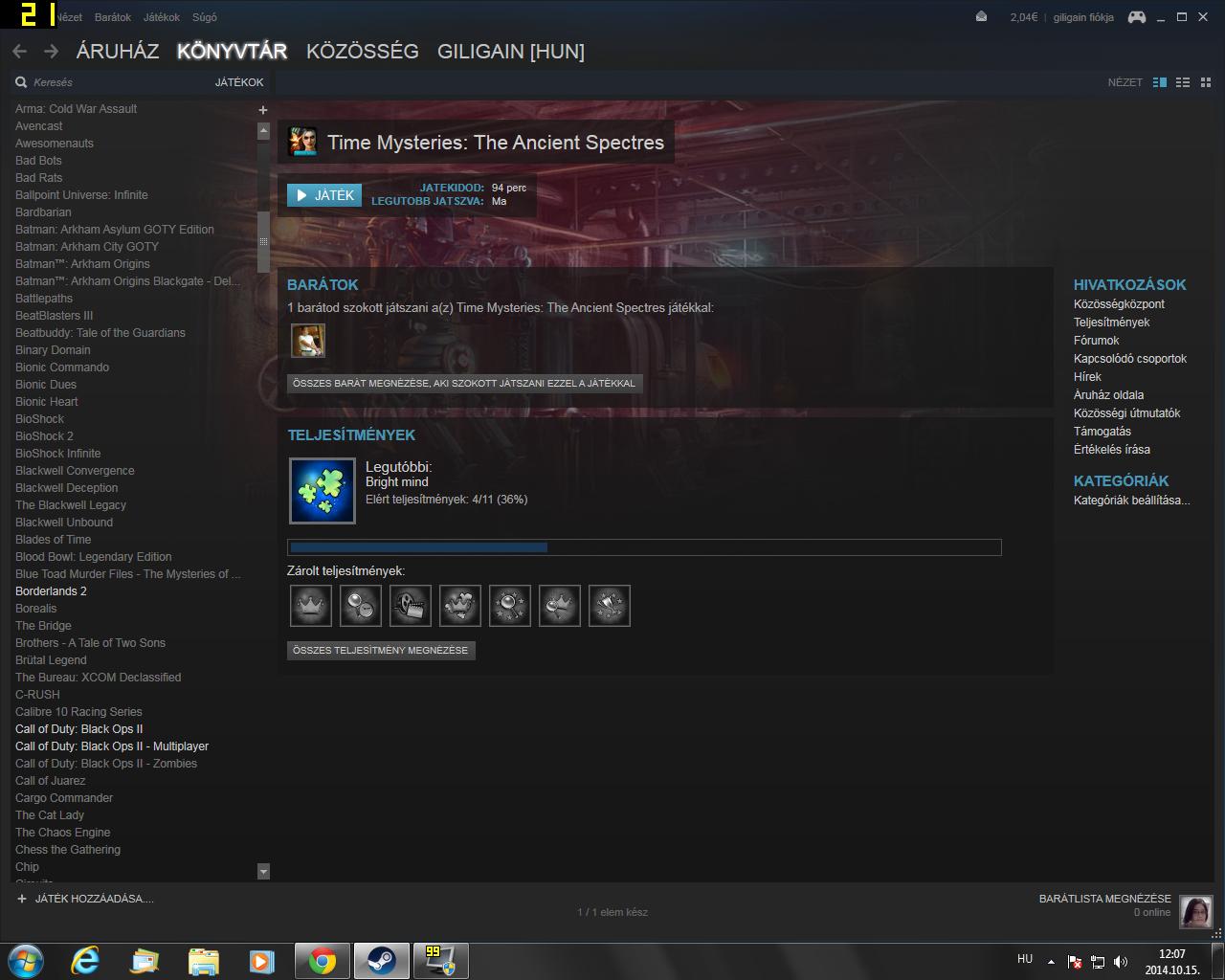Open the JÁTÉKOK filter dropdown
Viewport: 1225px width, 980px height.
click(x=239, y=82)
